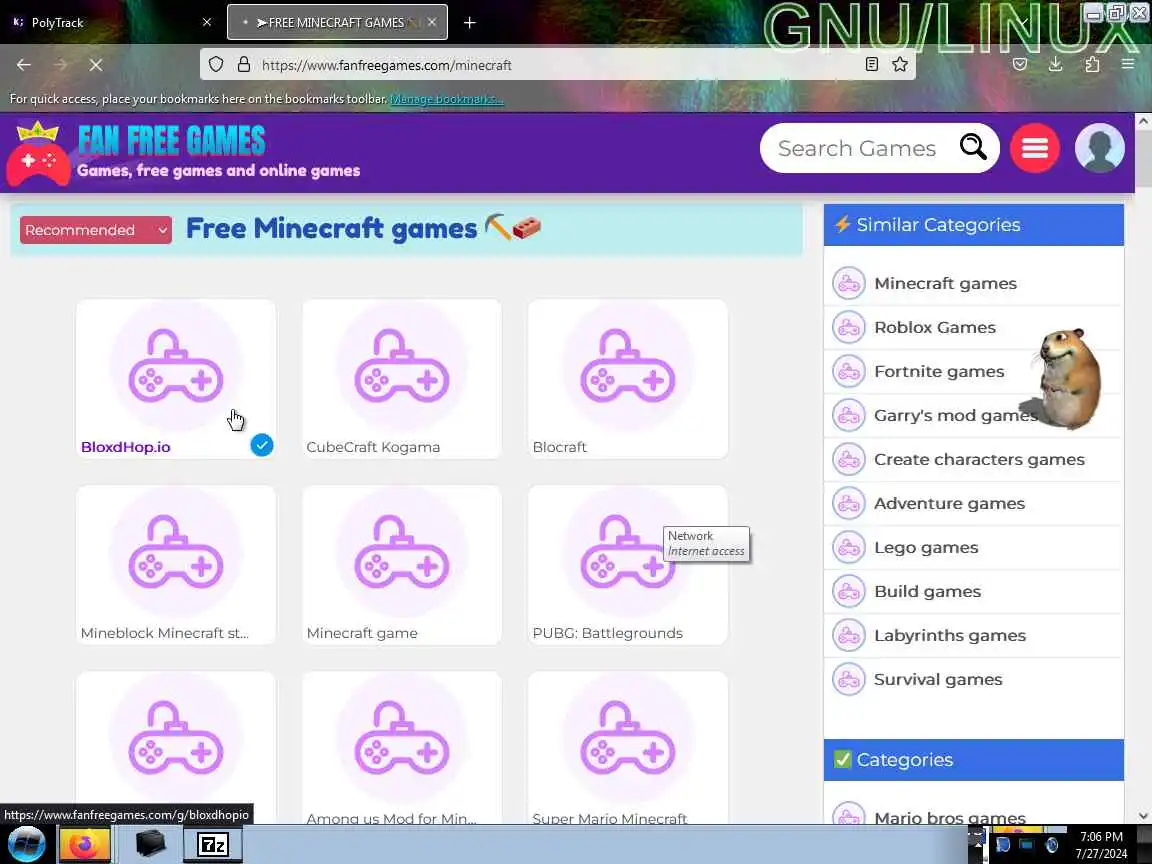This screenshot has height=864, width=1152.
Task: Click the Lego games controller icon
Action: point(849,548)
